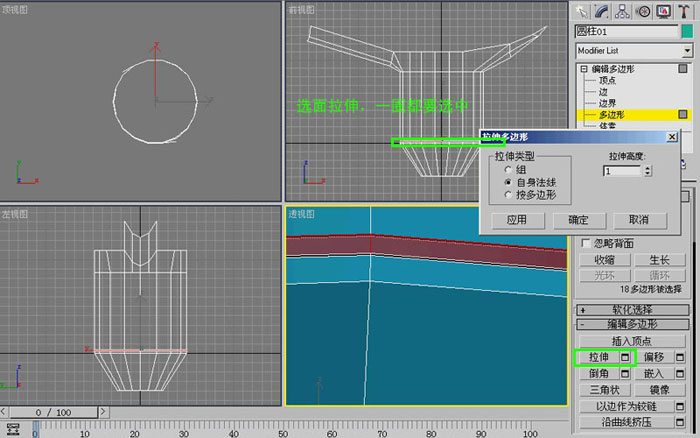
Task: Click the time slider 0 / 100 handle
Action: tap(54, 413)
